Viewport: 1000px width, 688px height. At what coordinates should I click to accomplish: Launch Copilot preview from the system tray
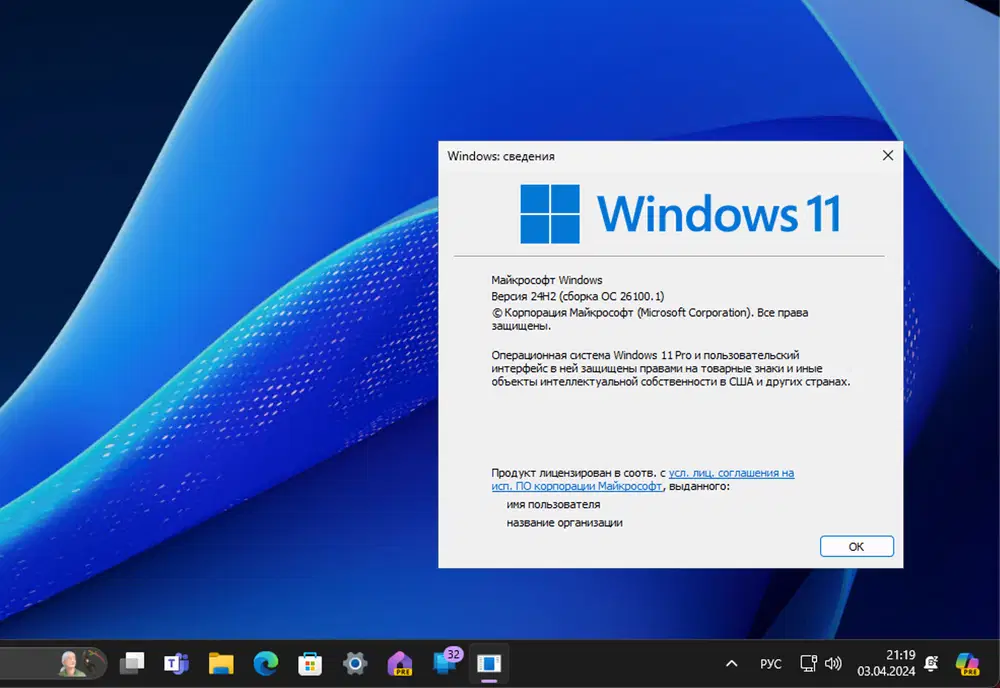tap(967, 663)
